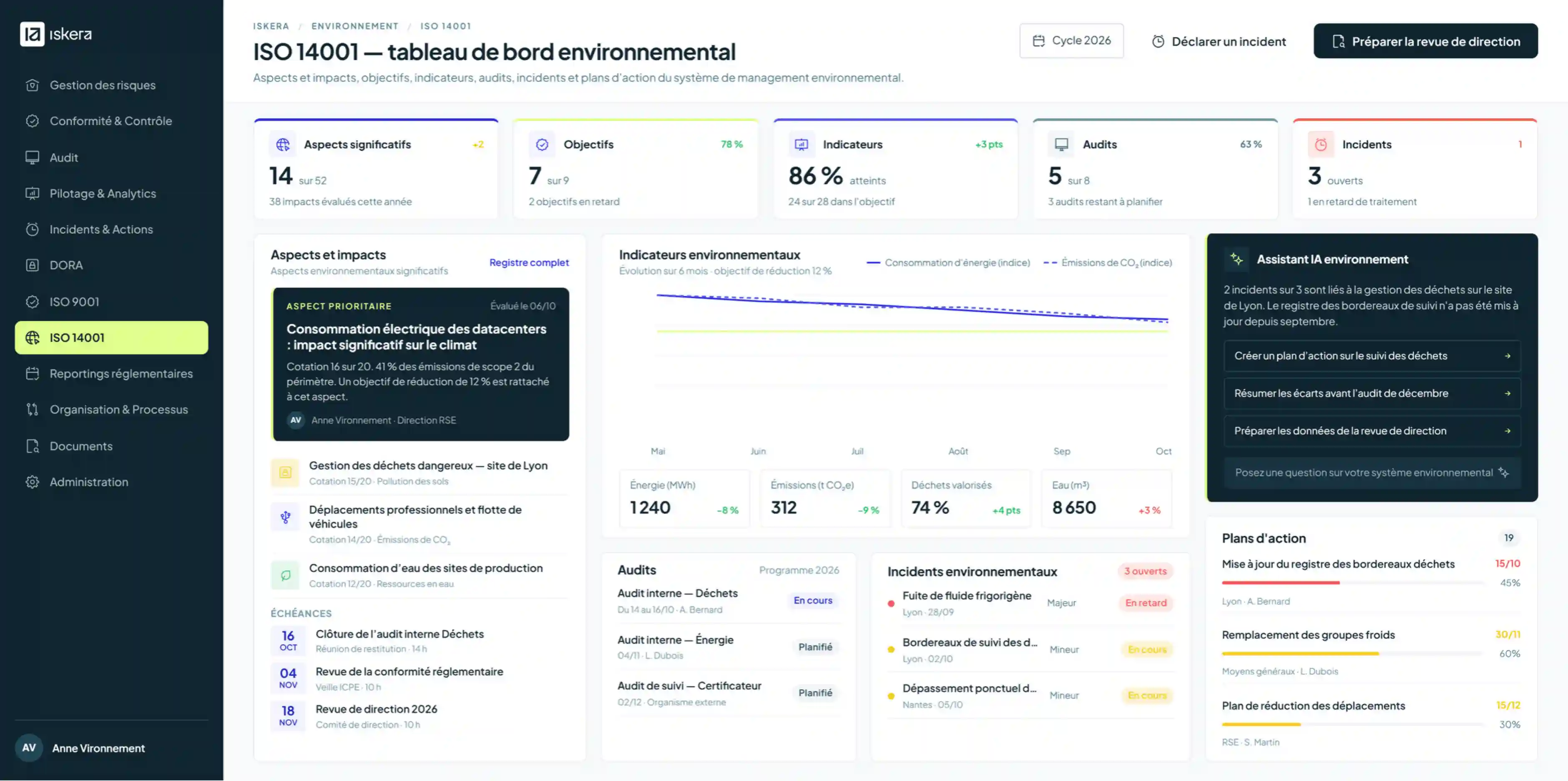Open Résumer les écarts avant l'audit suggestion
Viewport: 1568px width, 781px height.
[x=1372, y=393]
